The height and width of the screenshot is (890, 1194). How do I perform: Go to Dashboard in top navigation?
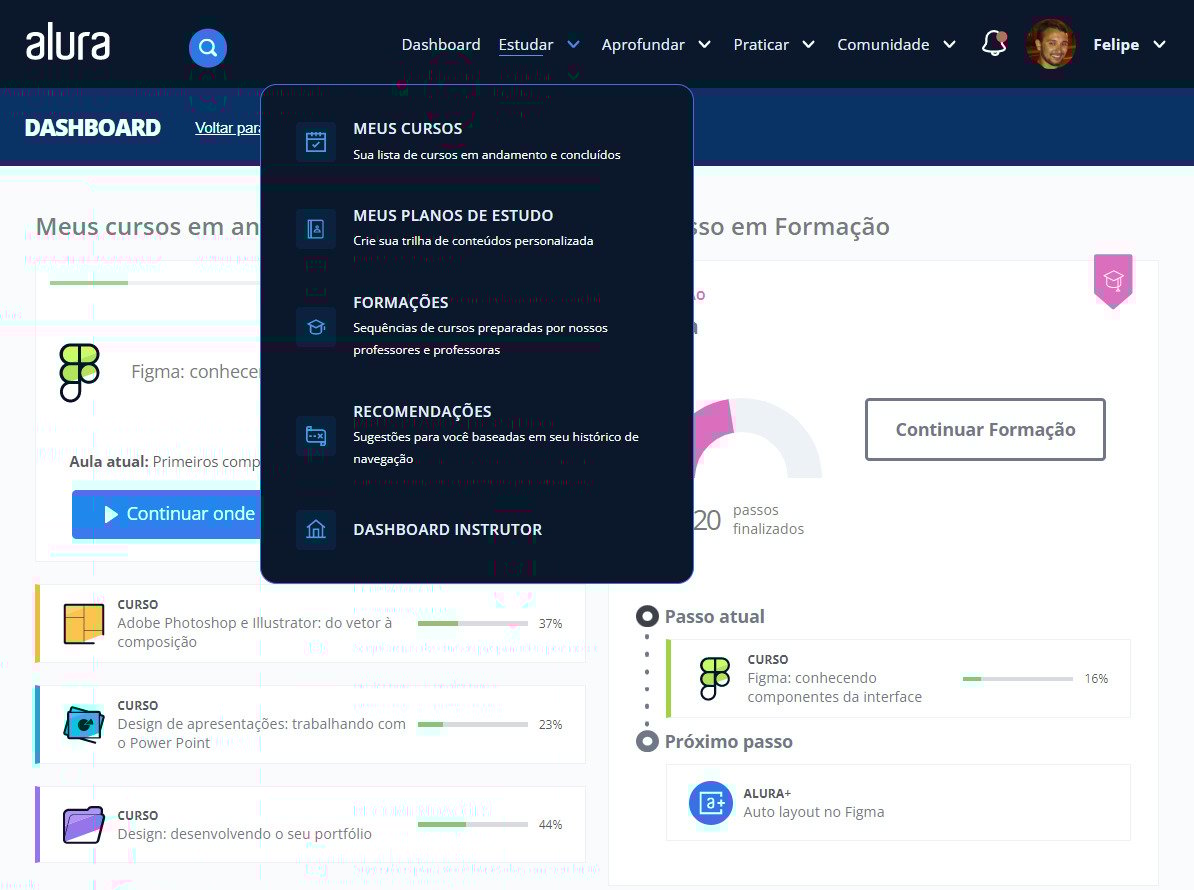pyautogui.click(x=441, y=45)
